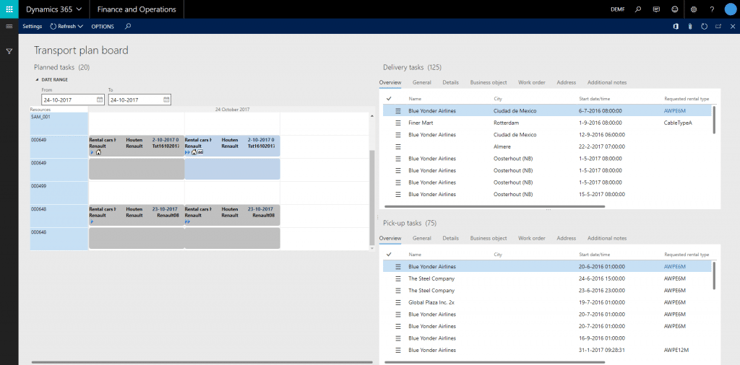
Task: Show the filter pane funnel icon
Action: point(9,51)
